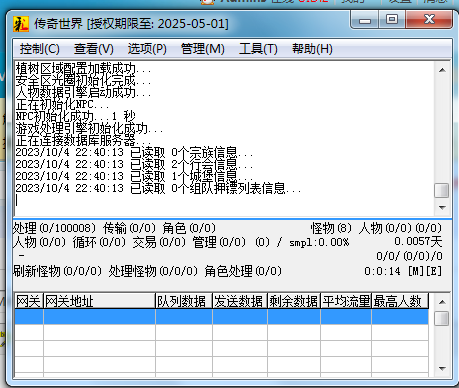459x388 pixels.
Task: Open the 查看(V) menu
Action: pyautogui.click(x=94, y=49)
